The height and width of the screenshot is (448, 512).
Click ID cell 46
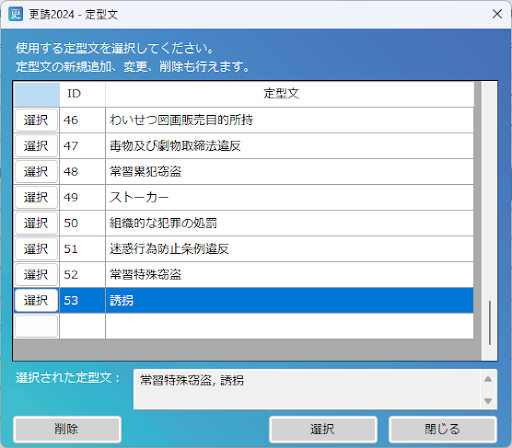pos(83,120)
